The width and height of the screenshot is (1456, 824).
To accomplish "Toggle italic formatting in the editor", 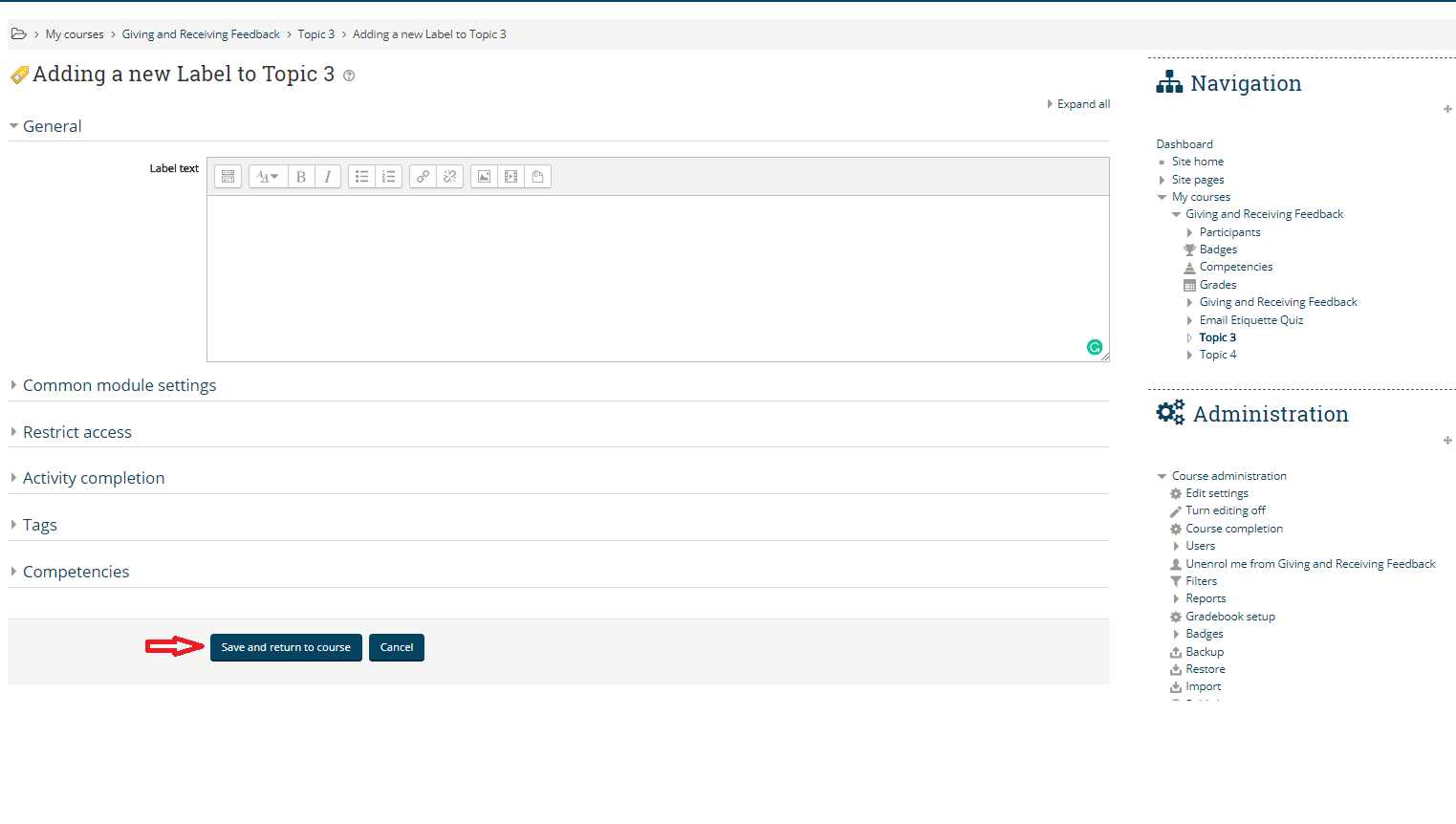I will tap(328, 177).
